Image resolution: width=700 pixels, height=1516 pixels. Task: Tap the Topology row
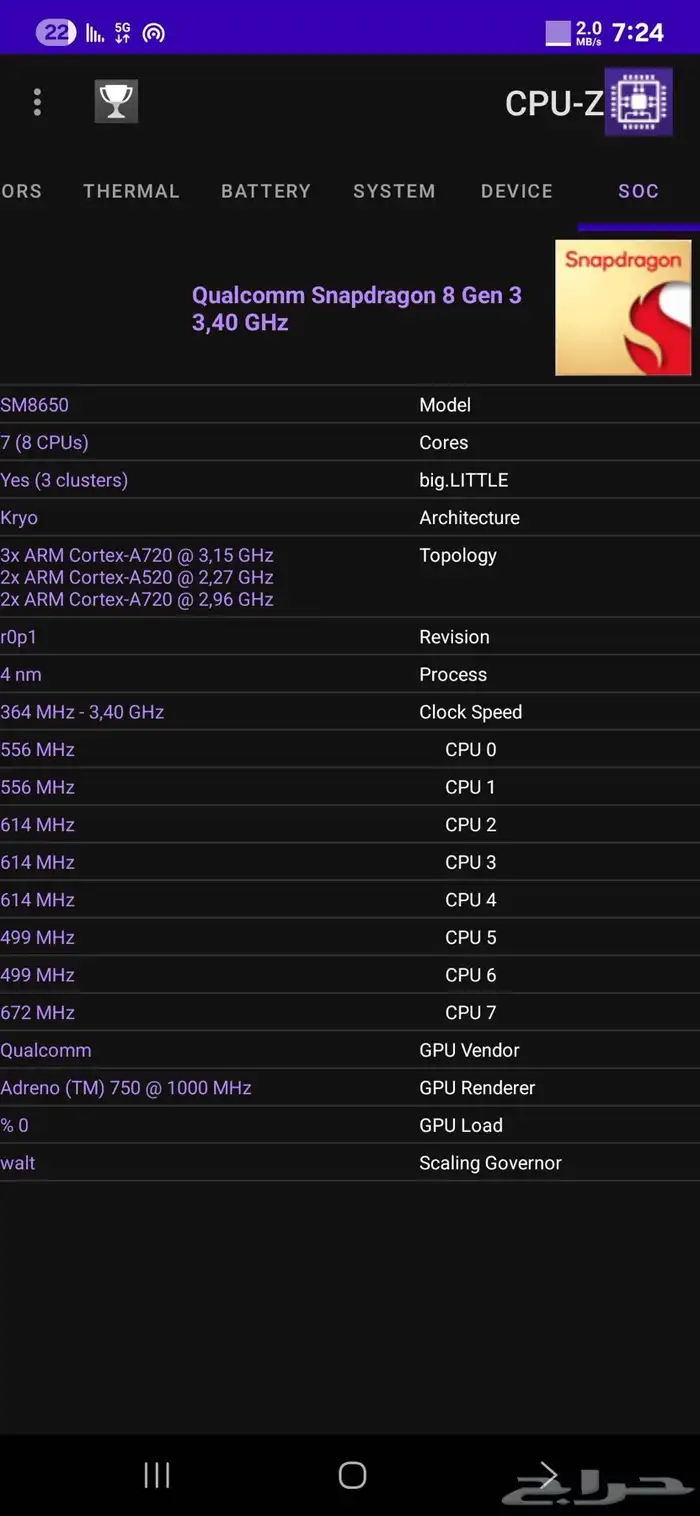coord(350,577)
